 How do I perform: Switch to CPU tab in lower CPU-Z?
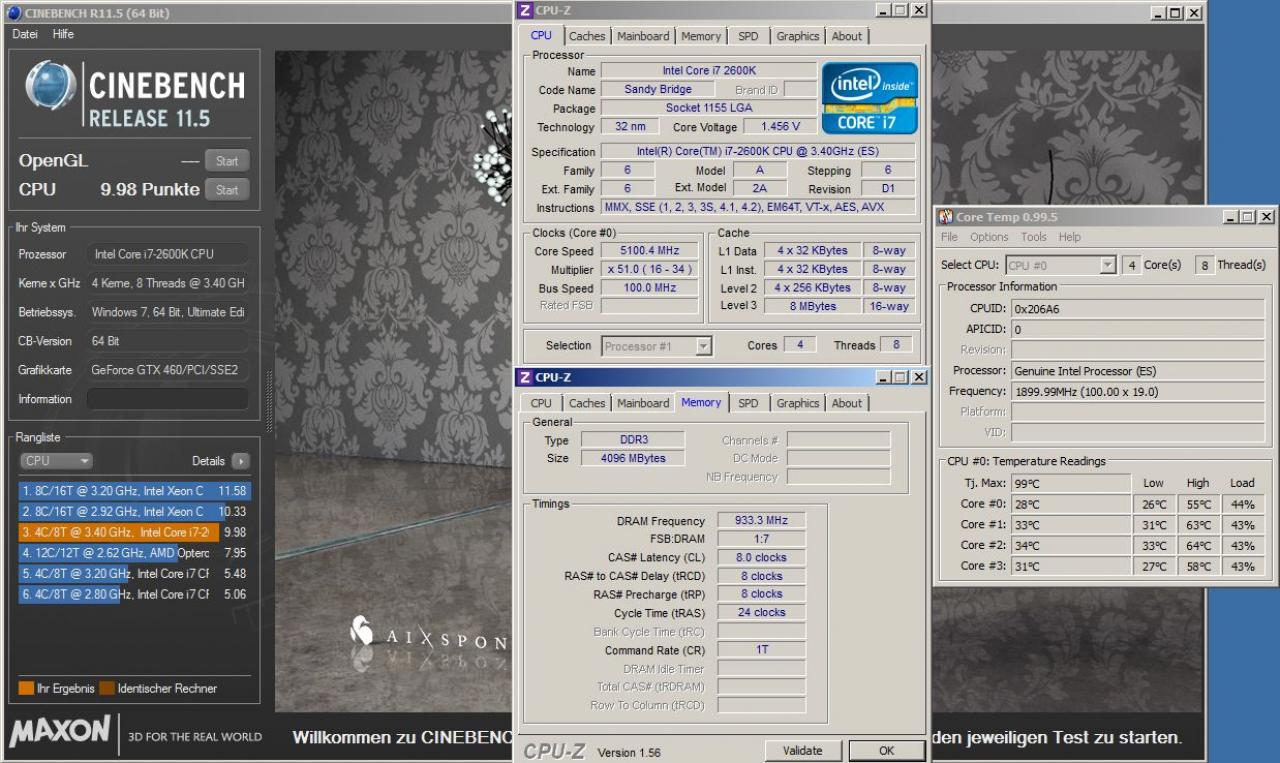point(541,403)
